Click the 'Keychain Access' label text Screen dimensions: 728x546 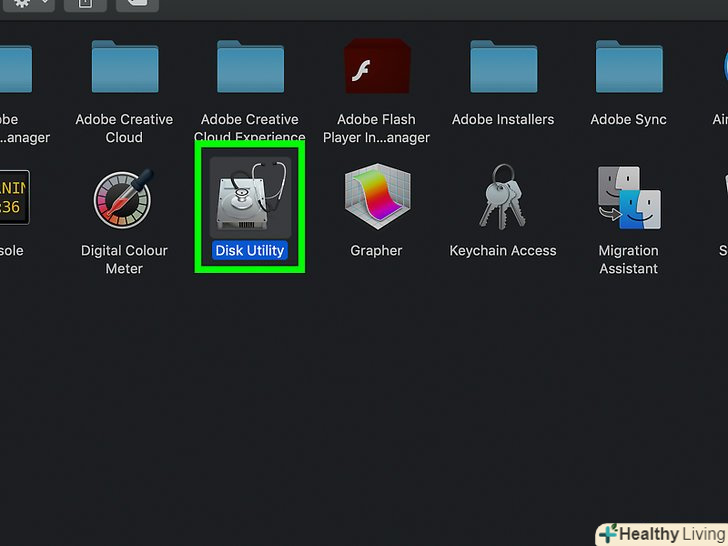pyautogui.click(x=503, y=251)
